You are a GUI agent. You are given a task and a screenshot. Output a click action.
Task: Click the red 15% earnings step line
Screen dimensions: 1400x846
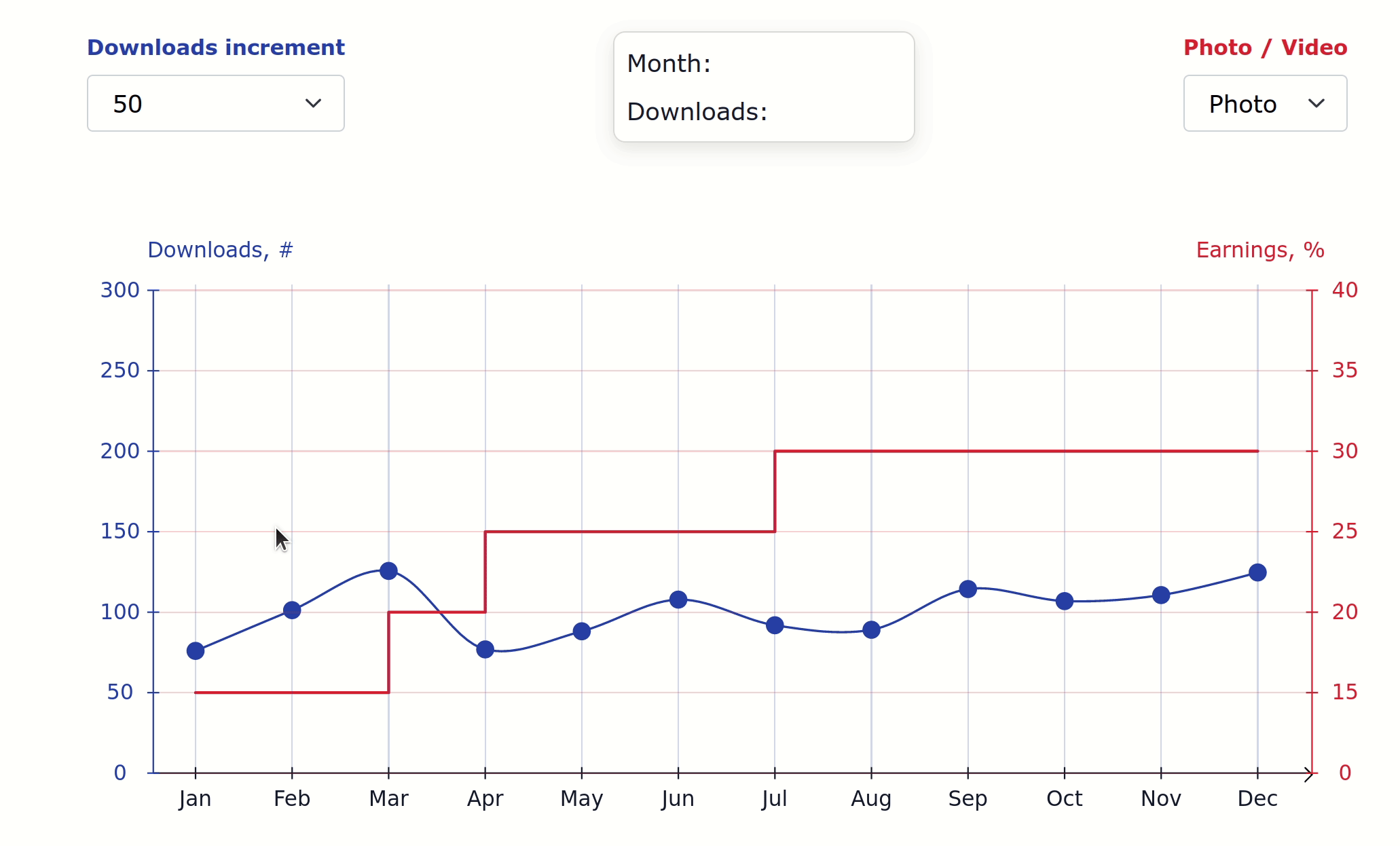[x=292, y=693]
